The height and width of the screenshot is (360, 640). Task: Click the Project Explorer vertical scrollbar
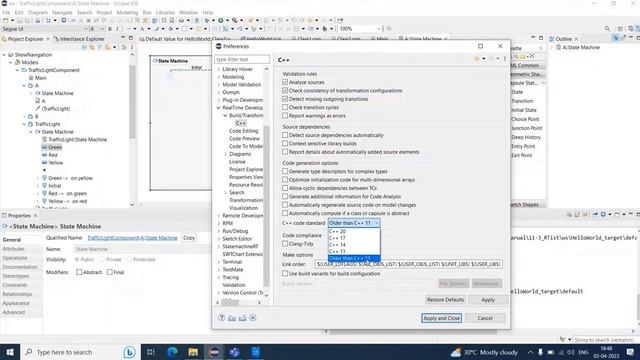click(132, 102)
